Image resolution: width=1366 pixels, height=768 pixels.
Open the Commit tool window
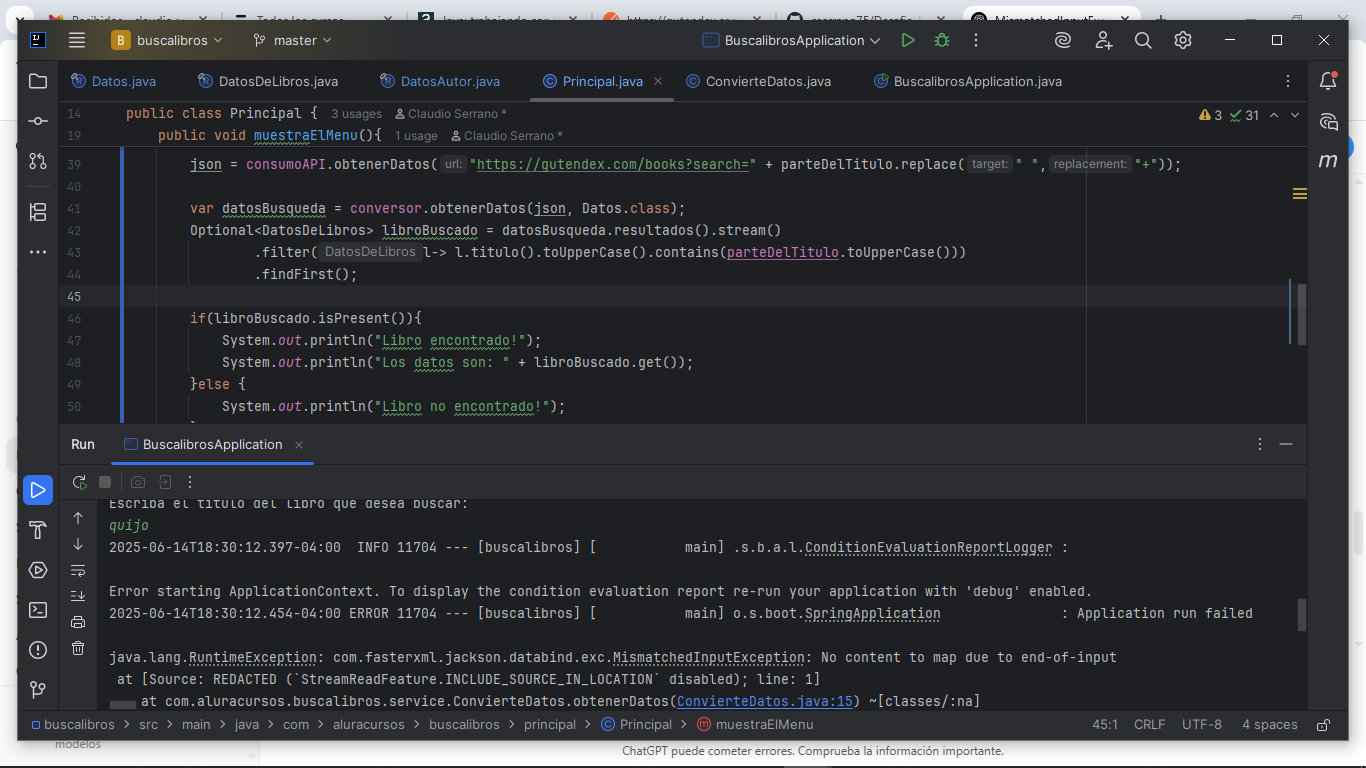[x=38, y=121]
